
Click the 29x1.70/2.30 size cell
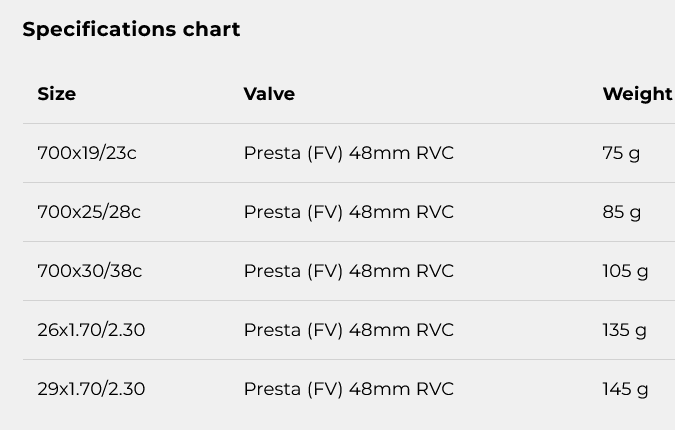point(91,389)
